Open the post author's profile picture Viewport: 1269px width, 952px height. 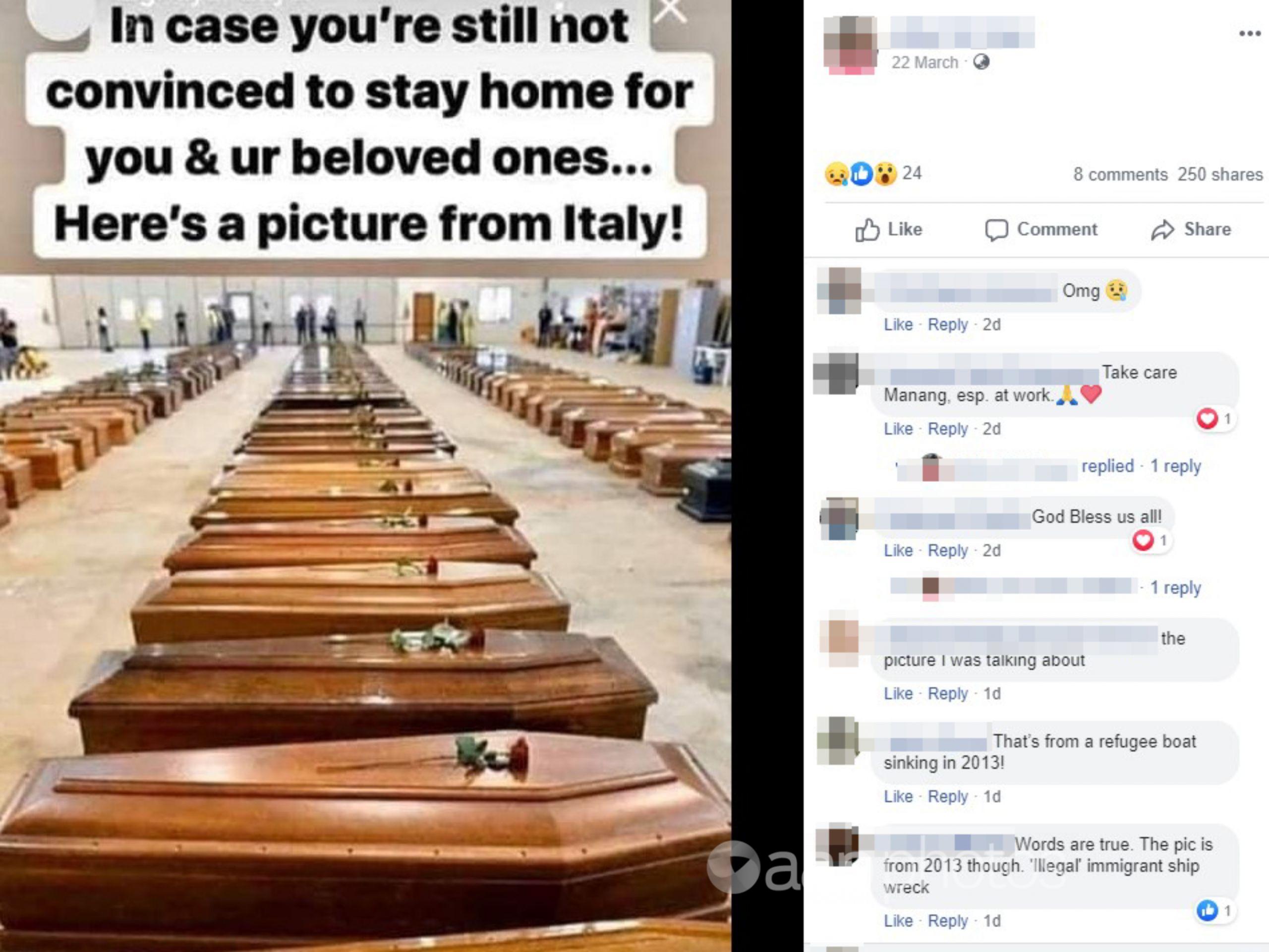(x=850, y=45)
